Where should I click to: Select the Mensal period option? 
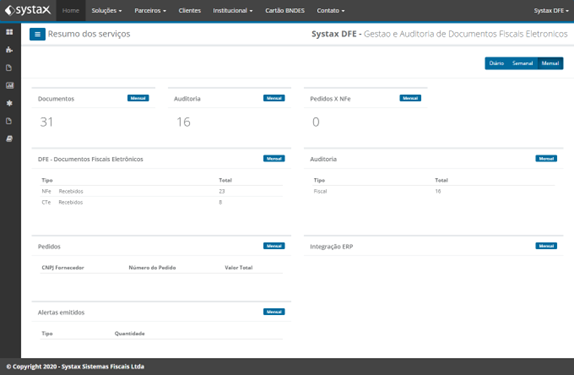click(x=550, y=63)
